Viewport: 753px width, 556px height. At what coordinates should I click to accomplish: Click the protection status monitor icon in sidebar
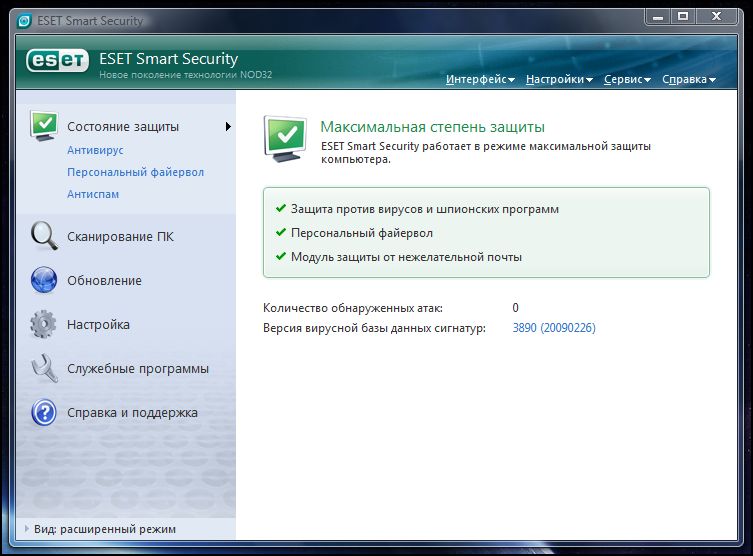44,126
